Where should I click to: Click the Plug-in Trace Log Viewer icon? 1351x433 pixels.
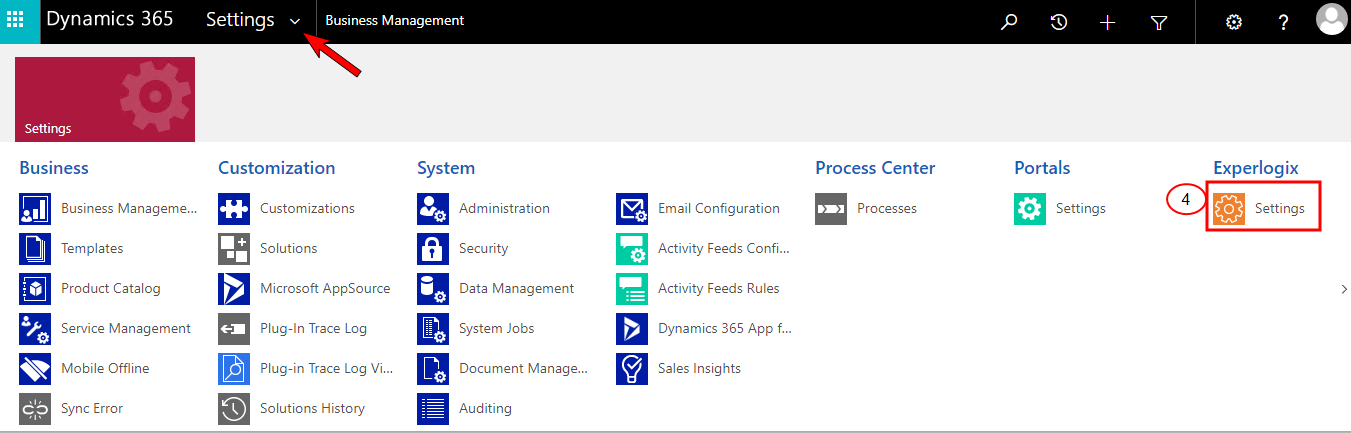(x=234, y=369)
